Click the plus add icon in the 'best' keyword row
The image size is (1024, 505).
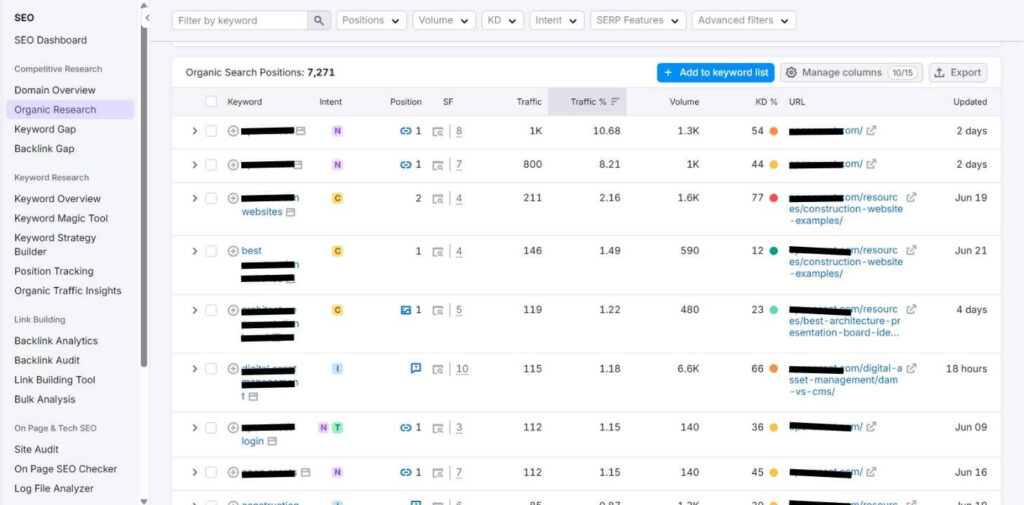pyautogui.click(x=232, y=251)
